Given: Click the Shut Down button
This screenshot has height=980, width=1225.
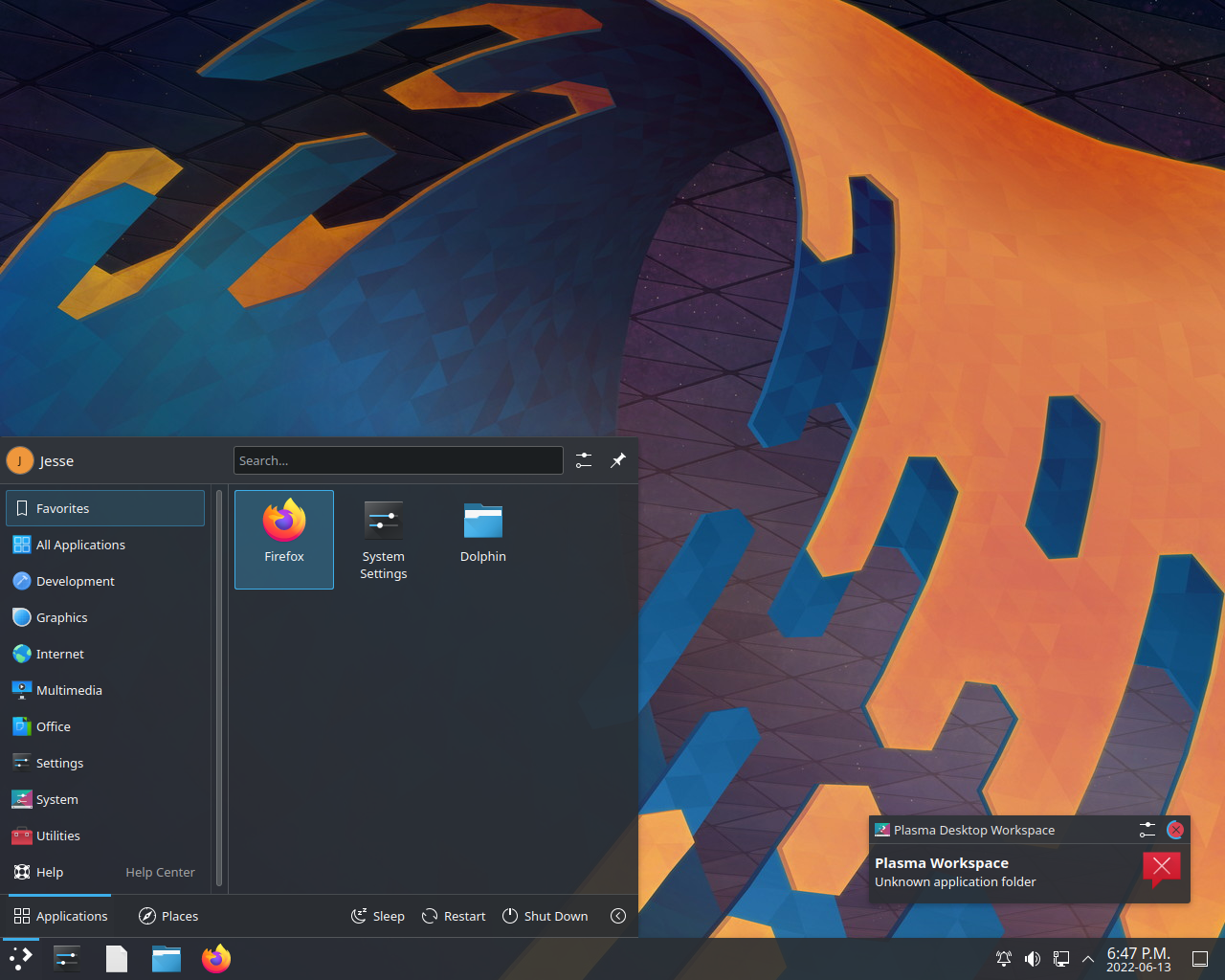Looking at the screenshot, I should tap(546, 916).
